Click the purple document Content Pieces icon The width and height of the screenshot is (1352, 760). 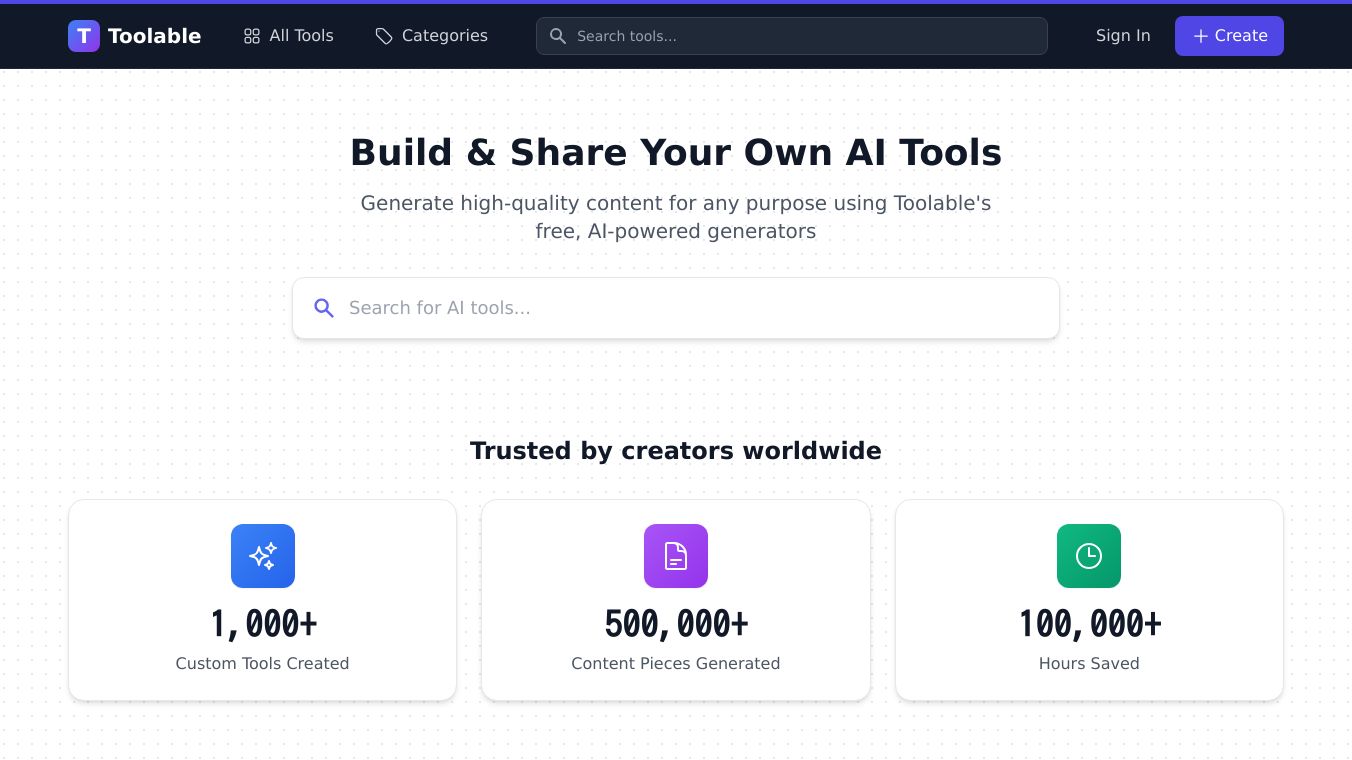pyautogui.click(x=676, y=556)
